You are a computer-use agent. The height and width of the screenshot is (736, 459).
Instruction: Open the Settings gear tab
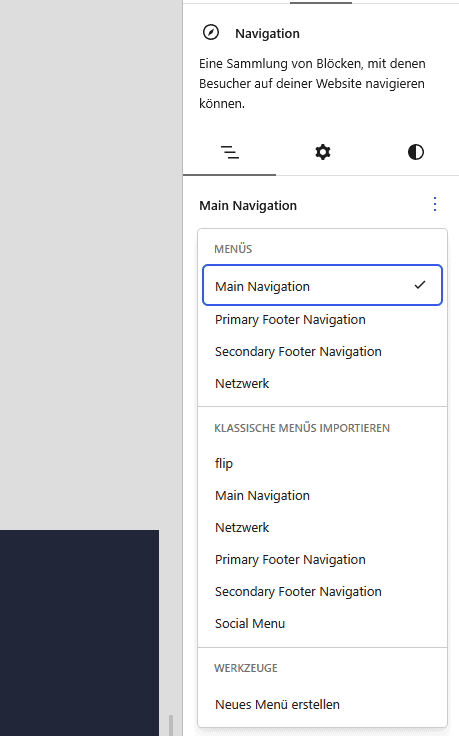(x=322, y=152)
